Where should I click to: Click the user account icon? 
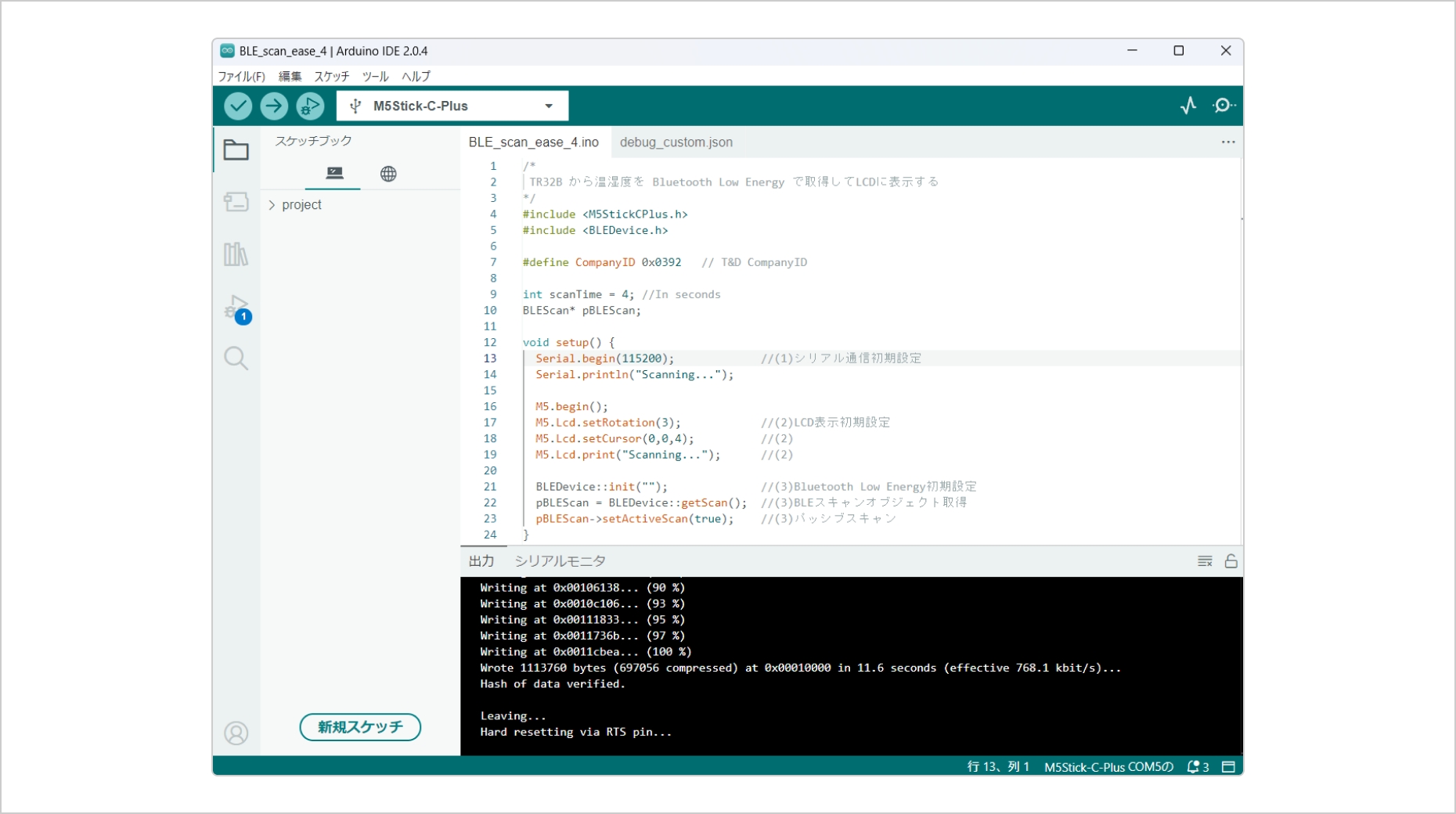(x=236, y=733)
